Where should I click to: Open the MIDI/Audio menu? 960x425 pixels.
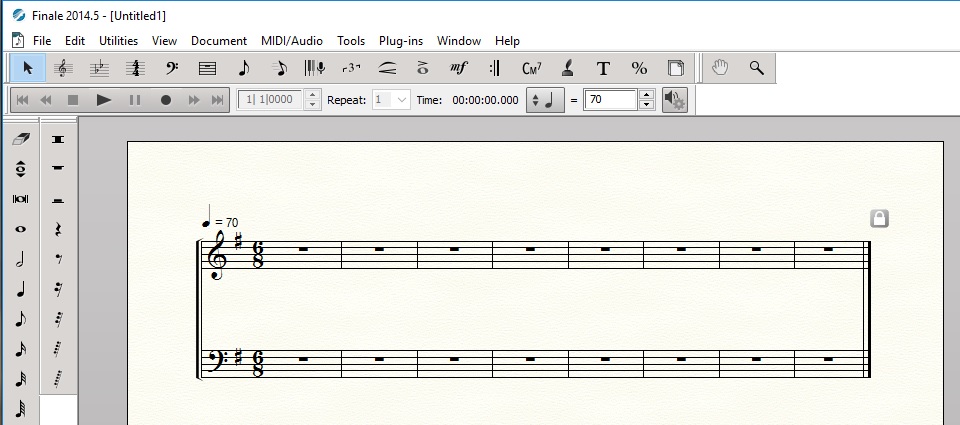291,41
